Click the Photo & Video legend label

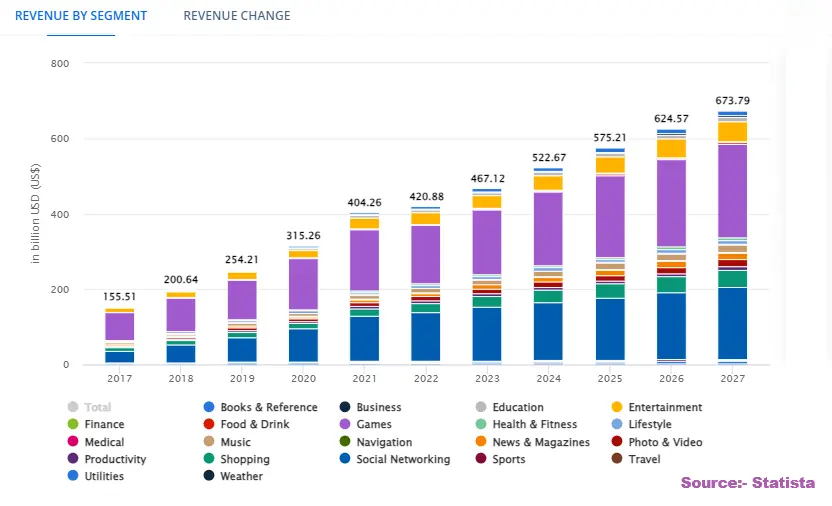(665, 442)
